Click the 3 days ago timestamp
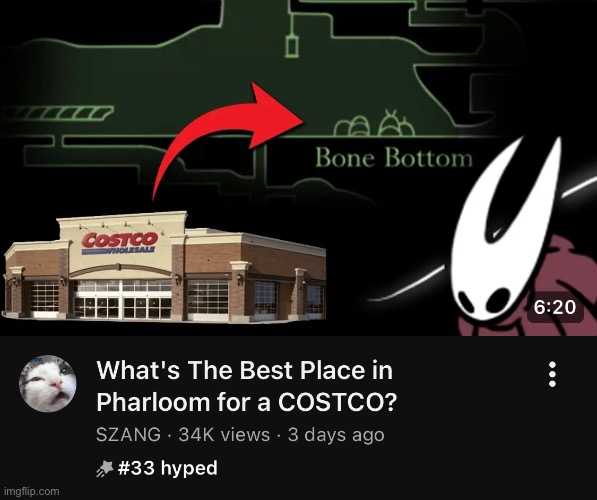Viewport: 597px width, 500px height. tap(336, 435)
